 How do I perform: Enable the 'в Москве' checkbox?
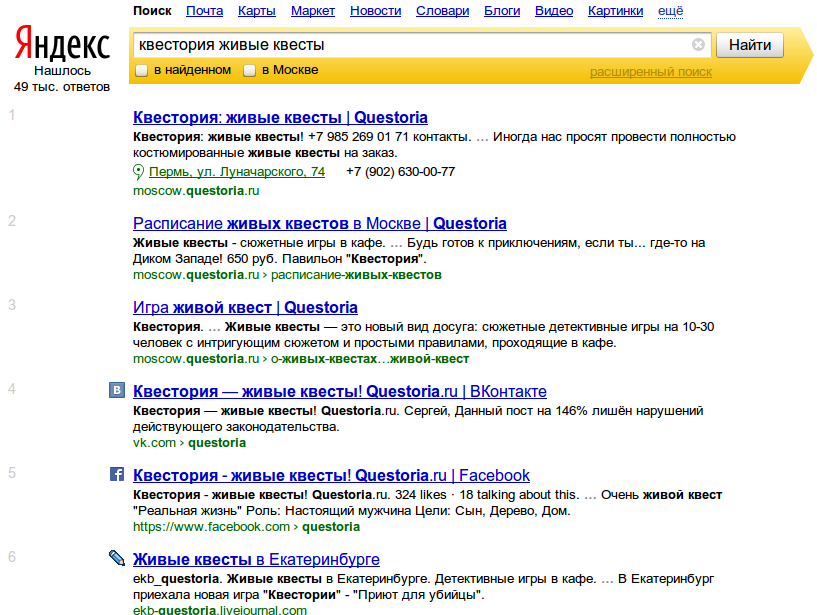(x=250, y=70)
